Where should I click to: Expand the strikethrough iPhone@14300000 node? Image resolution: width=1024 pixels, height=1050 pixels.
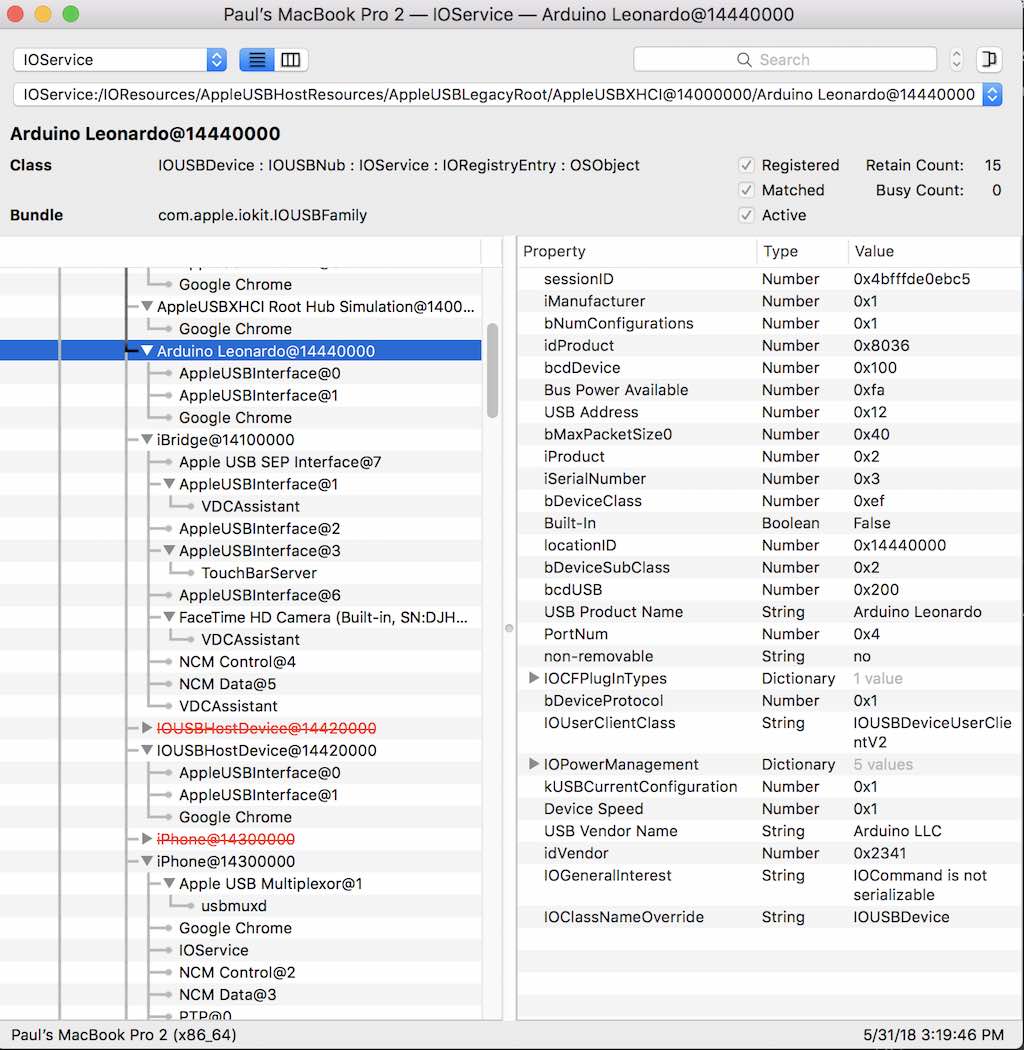point(147,839)
